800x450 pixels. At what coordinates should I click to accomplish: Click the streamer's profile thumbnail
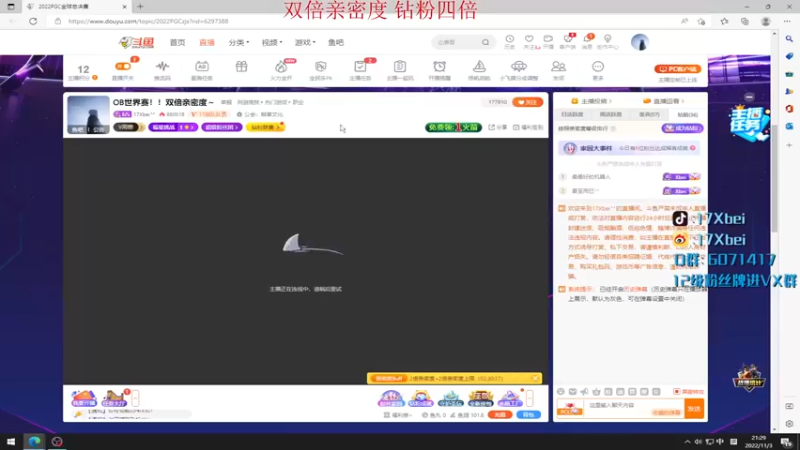tap(88, 115)
